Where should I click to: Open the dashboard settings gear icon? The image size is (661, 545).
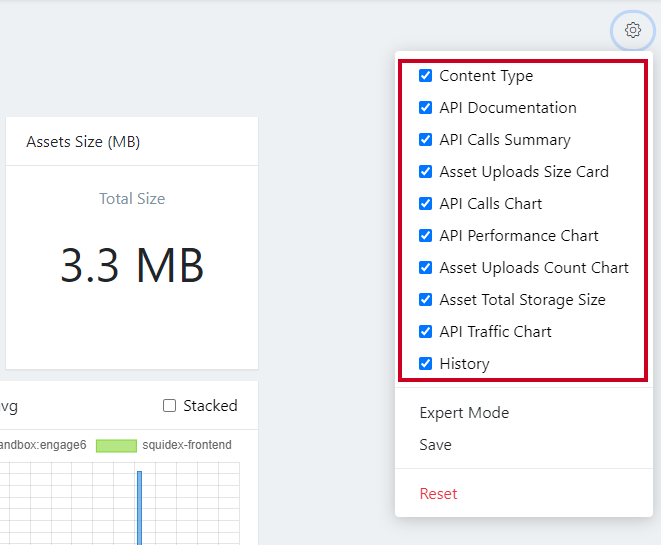point(632,30)
